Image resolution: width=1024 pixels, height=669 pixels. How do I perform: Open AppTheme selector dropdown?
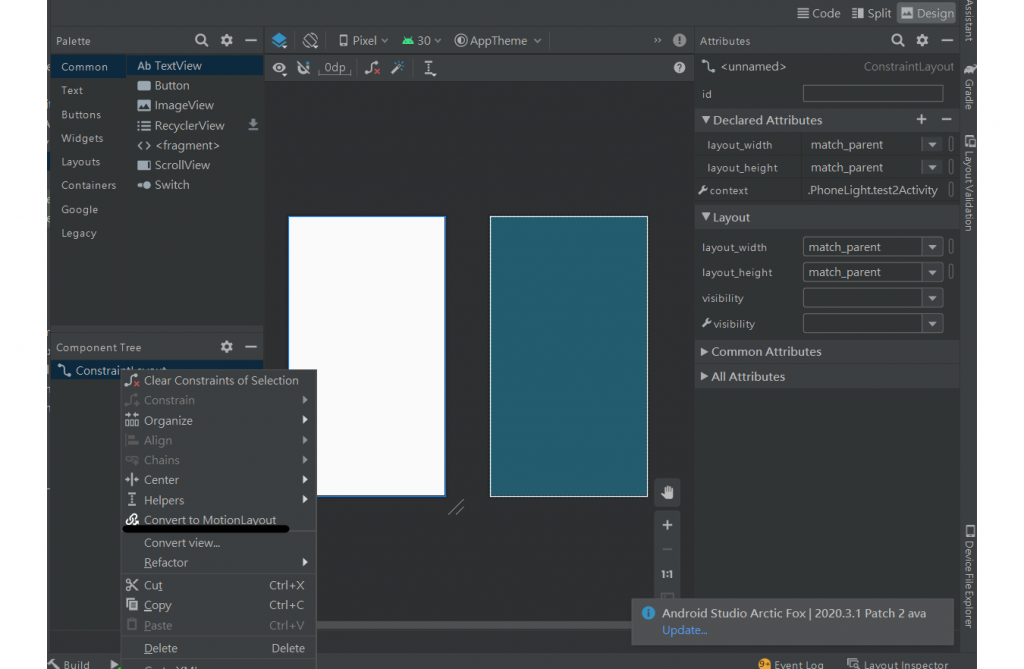498,41
